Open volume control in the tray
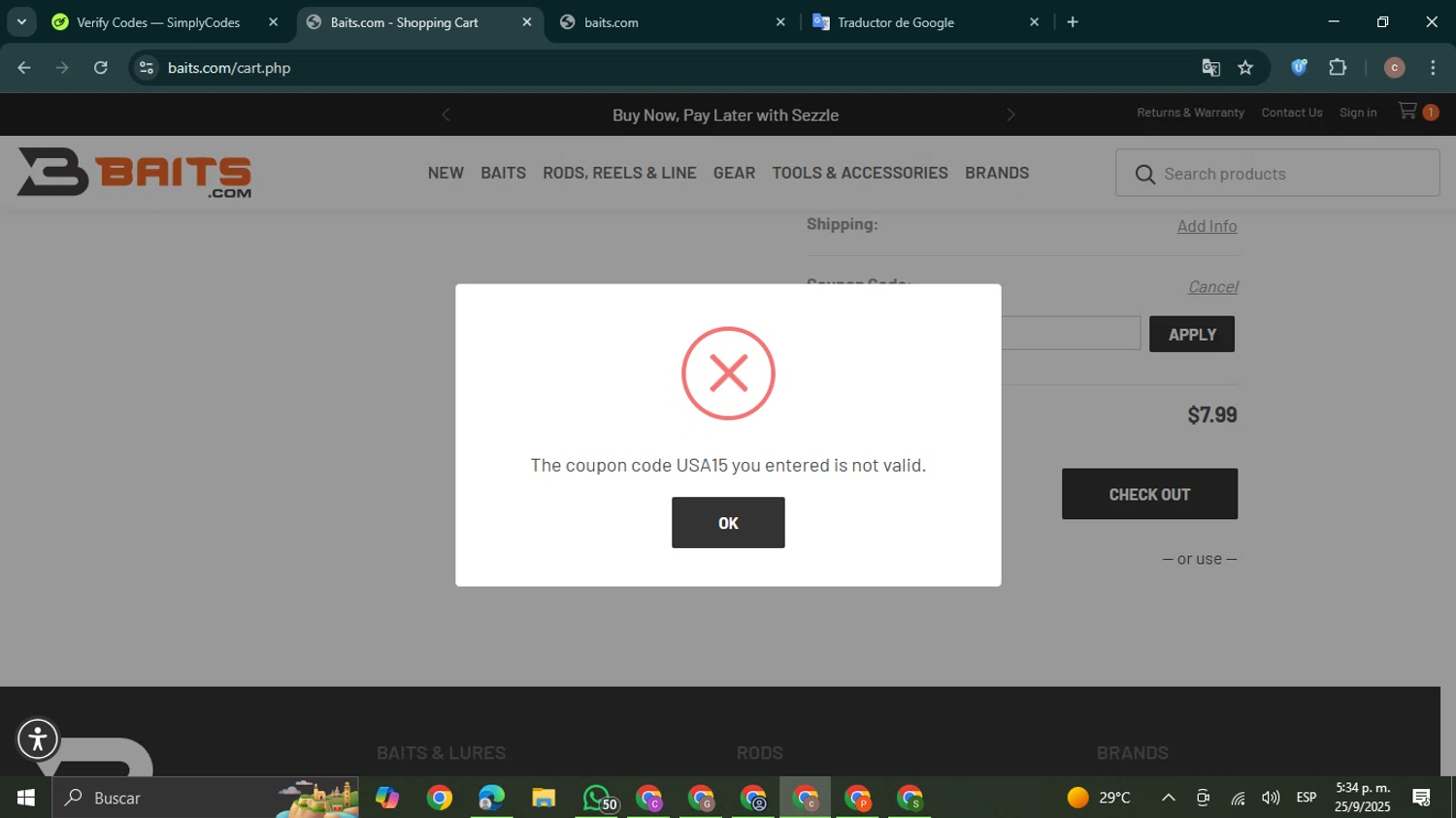 pos(1271,798)
